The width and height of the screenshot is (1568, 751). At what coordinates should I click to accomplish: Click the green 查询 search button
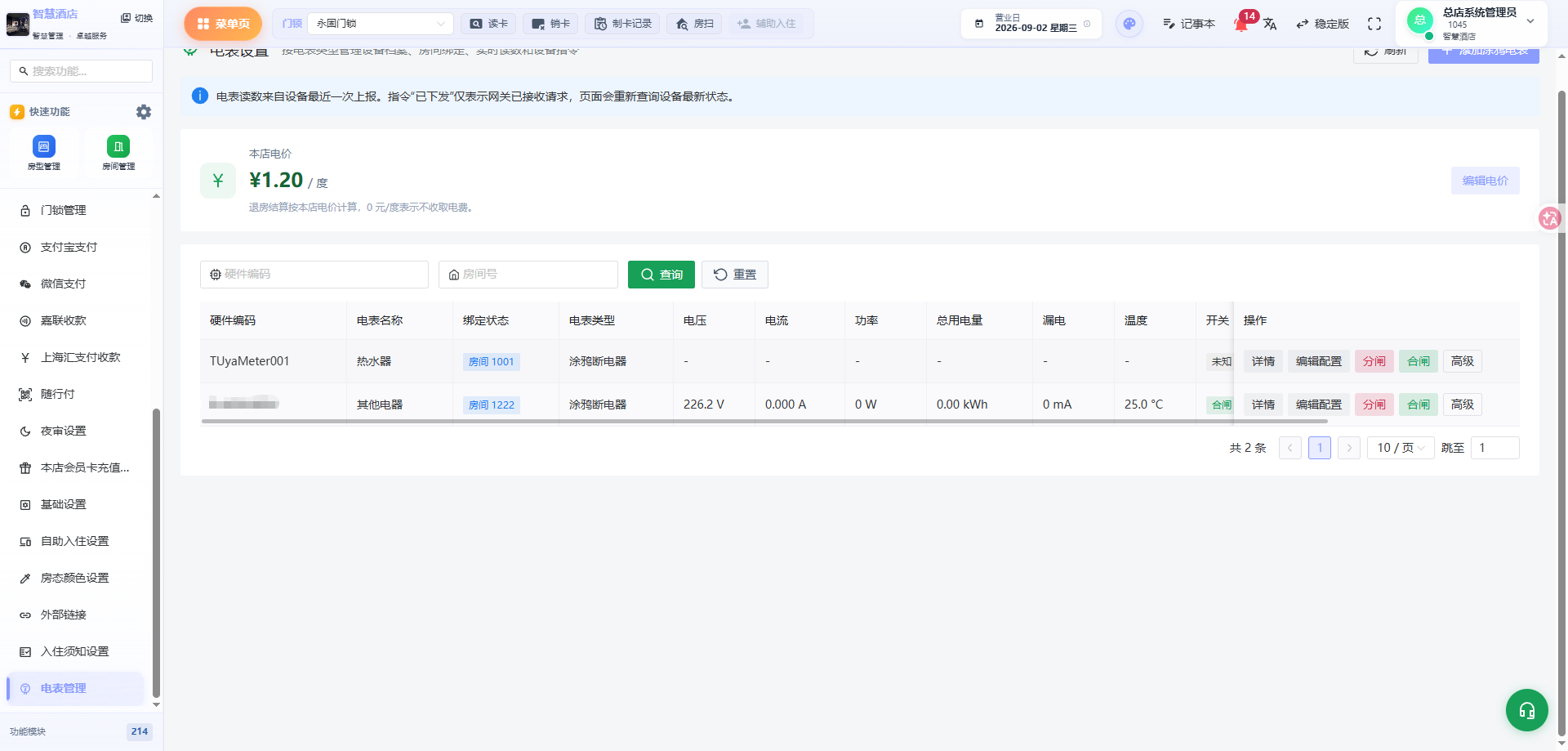tap(661, 275)
